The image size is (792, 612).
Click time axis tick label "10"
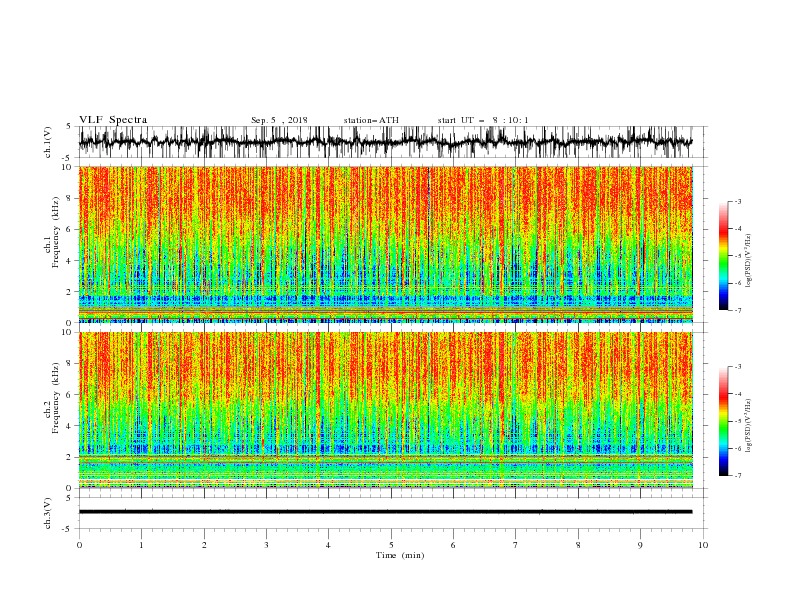pyautogui.click(x=703, y=545)
